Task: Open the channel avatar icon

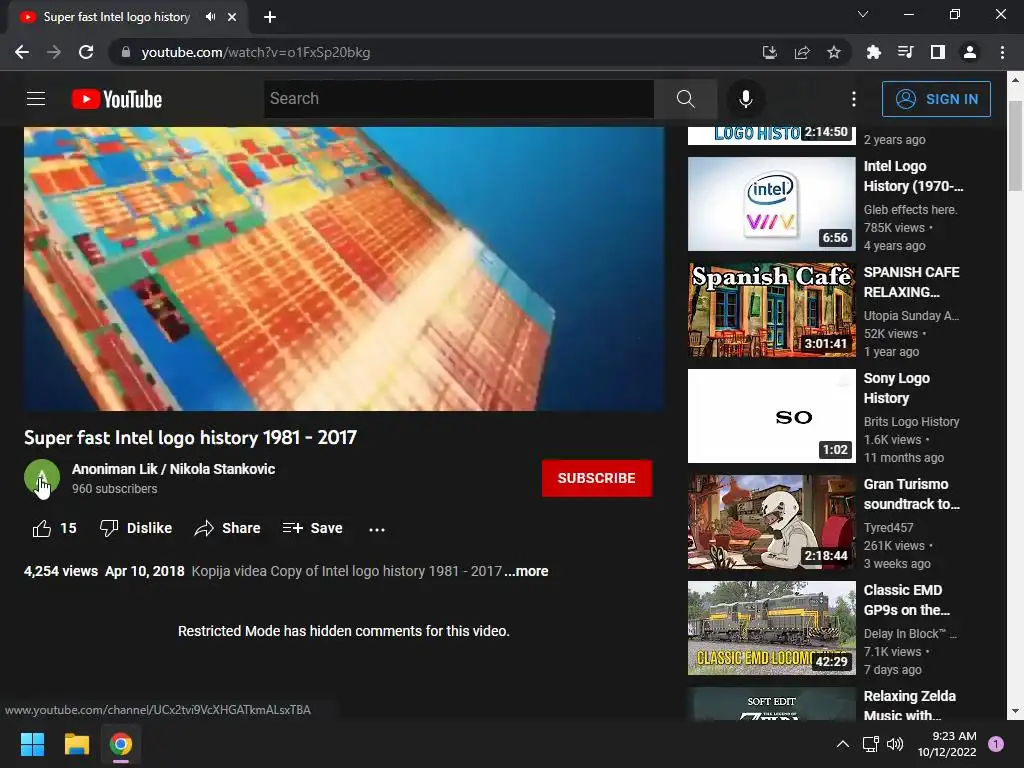Action: 42,477
